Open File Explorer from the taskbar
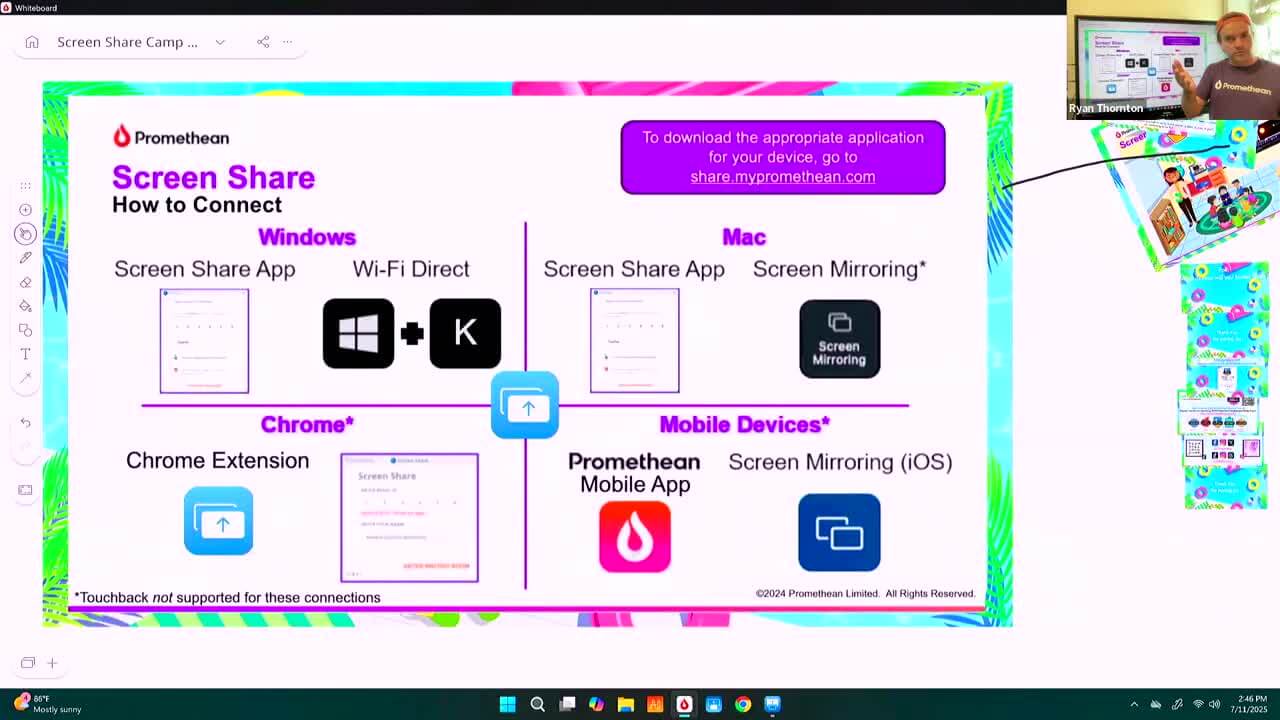The height and width of the screenshot is (720, 1280). (626, 704)
